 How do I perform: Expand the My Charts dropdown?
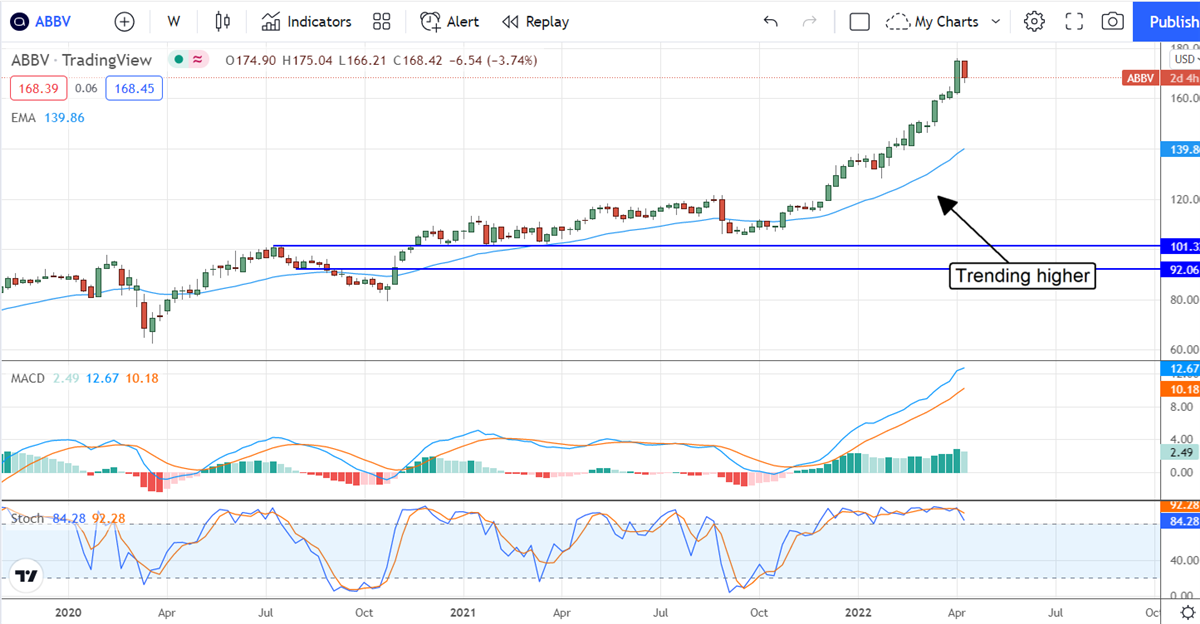coord(946,21)
